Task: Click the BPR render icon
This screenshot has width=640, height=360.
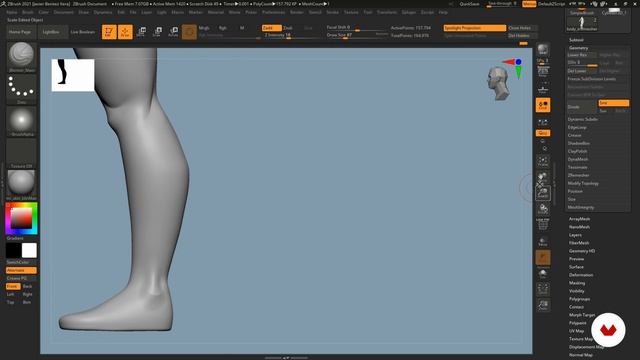Action: point(542,50)
